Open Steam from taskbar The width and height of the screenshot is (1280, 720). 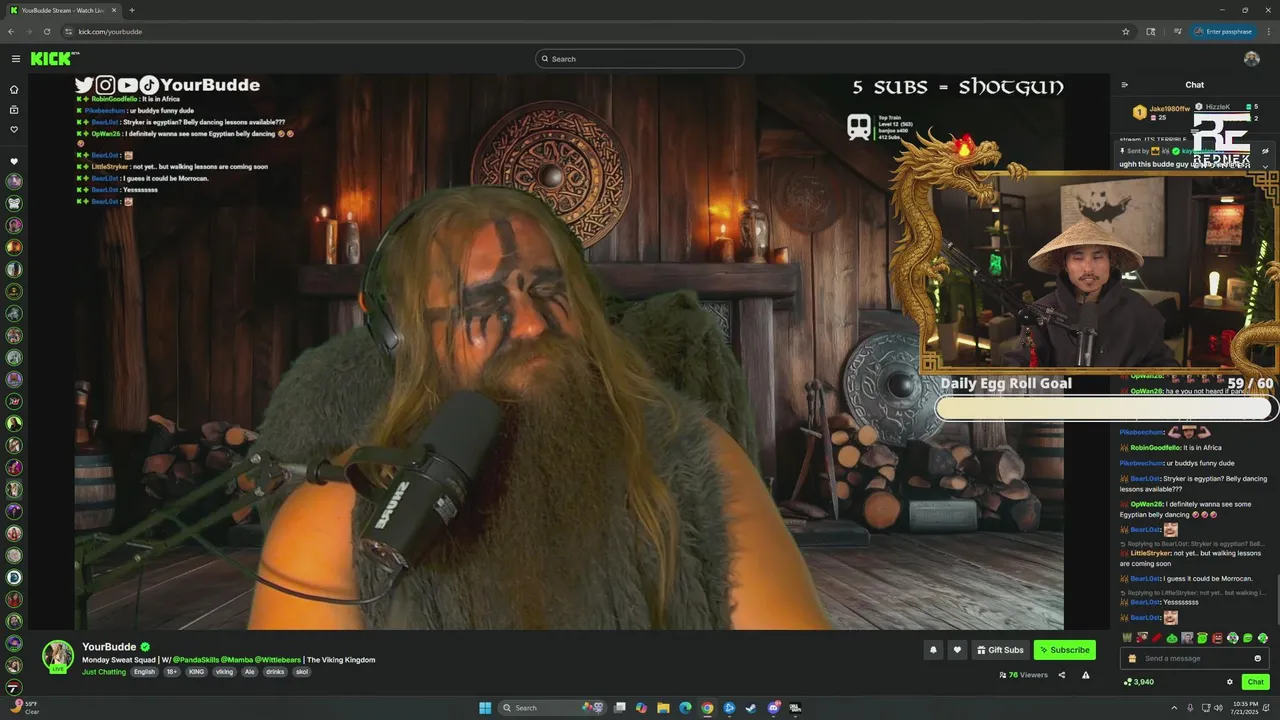(751, 708)
